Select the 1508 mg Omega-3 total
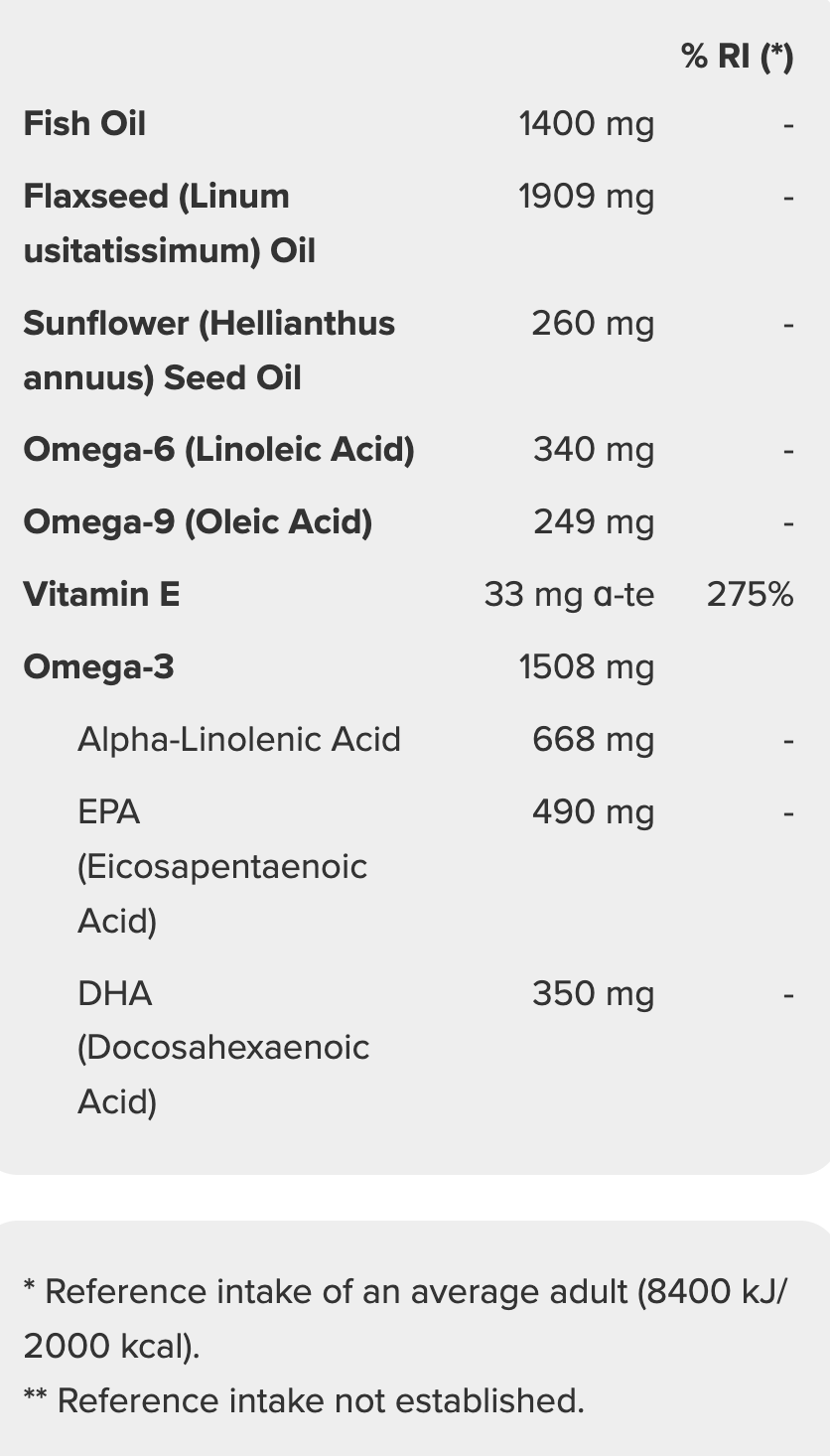Image resolution: width=830 pixels, height=1456 pixels. tap(586, 667)
